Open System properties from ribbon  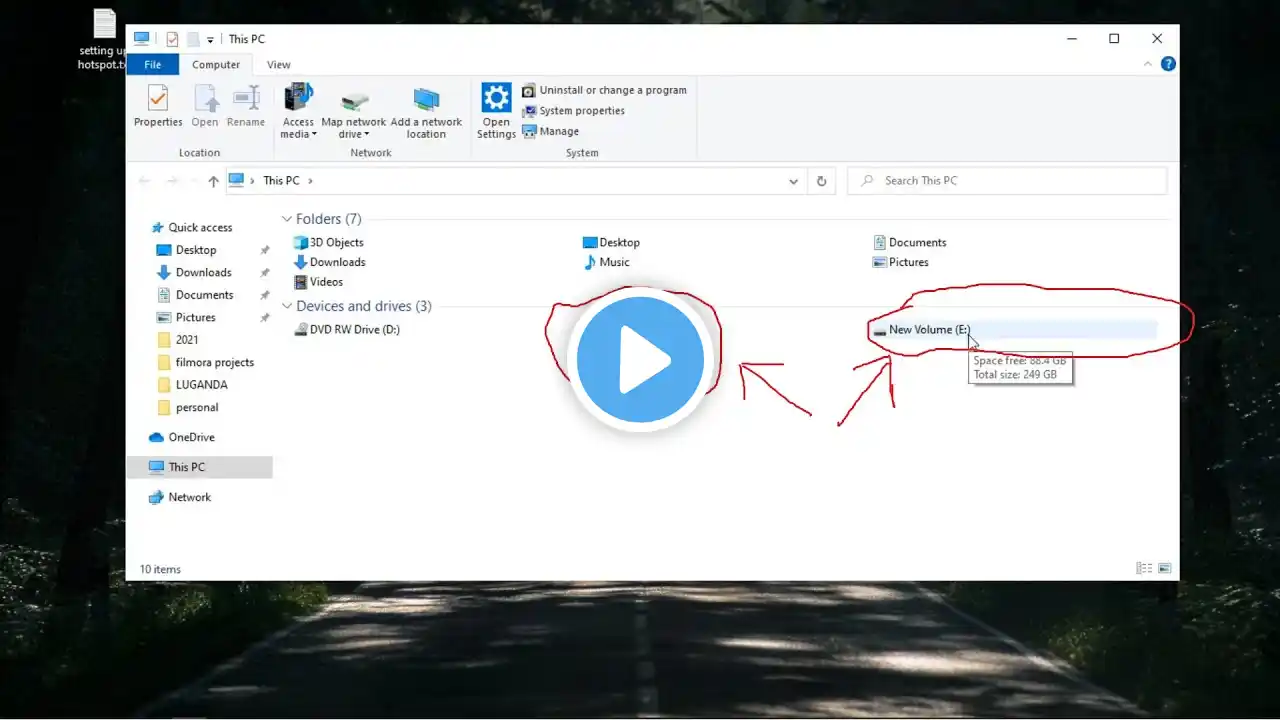point(573,111)
